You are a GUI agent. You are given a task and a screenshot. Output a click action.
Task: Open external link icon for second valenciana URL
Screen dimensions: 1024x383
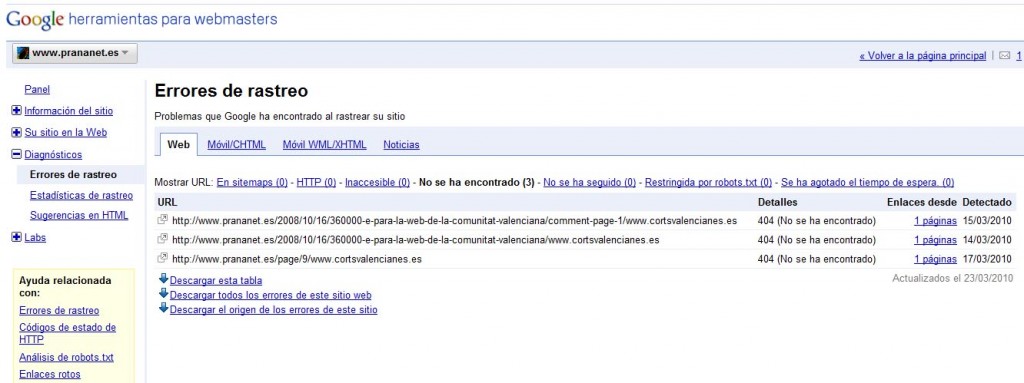(x=163, y=239)
